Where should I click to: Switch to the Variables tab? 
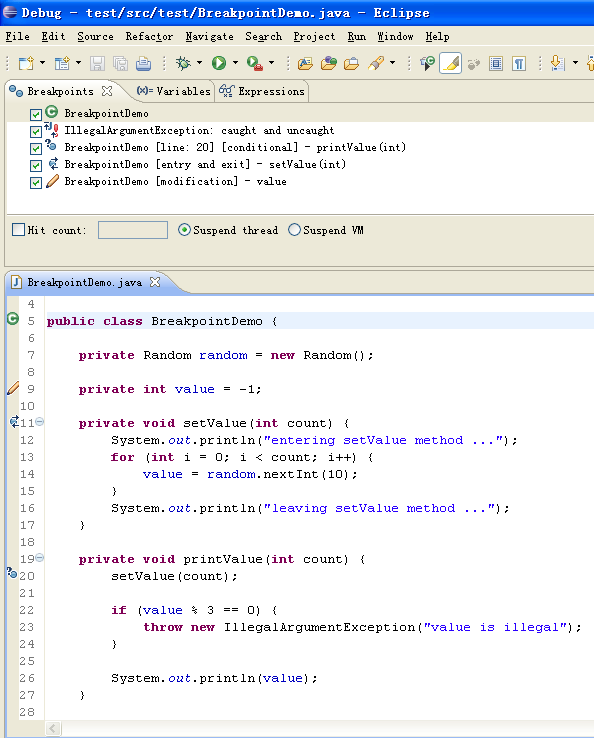click(173, 91)
